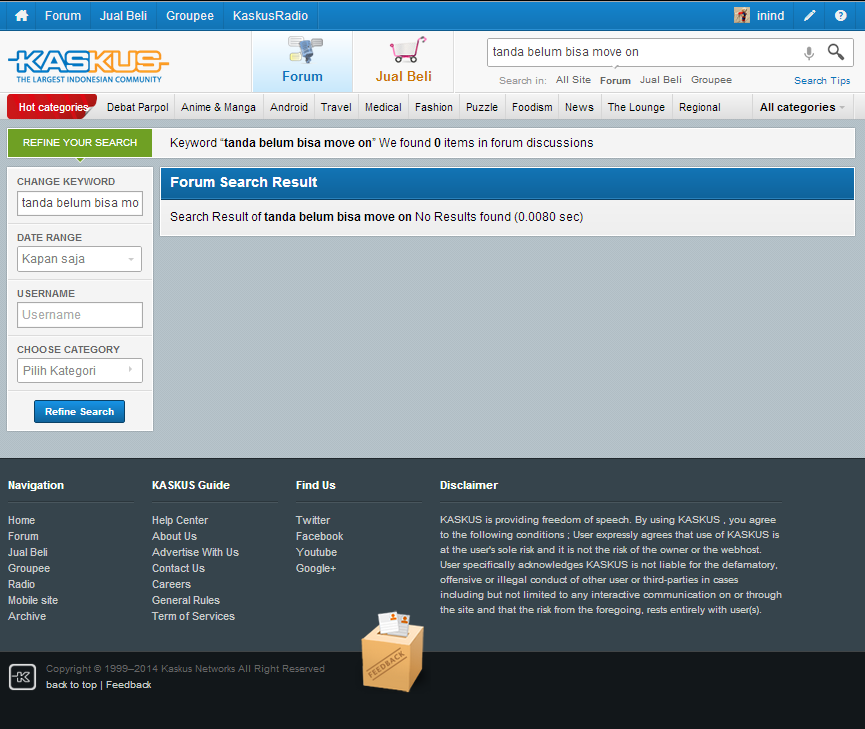Click the KASKUS logo

88,66
